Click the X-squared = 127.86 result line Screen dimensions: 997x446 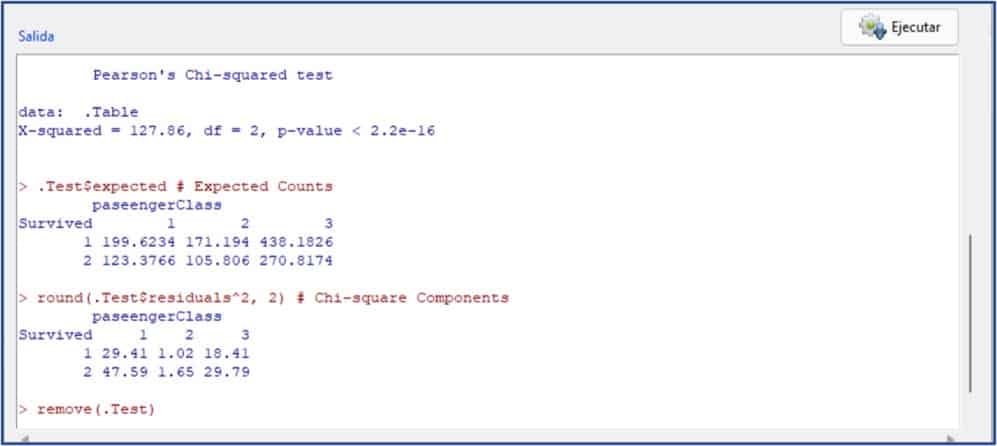click(x=225, y=131)
